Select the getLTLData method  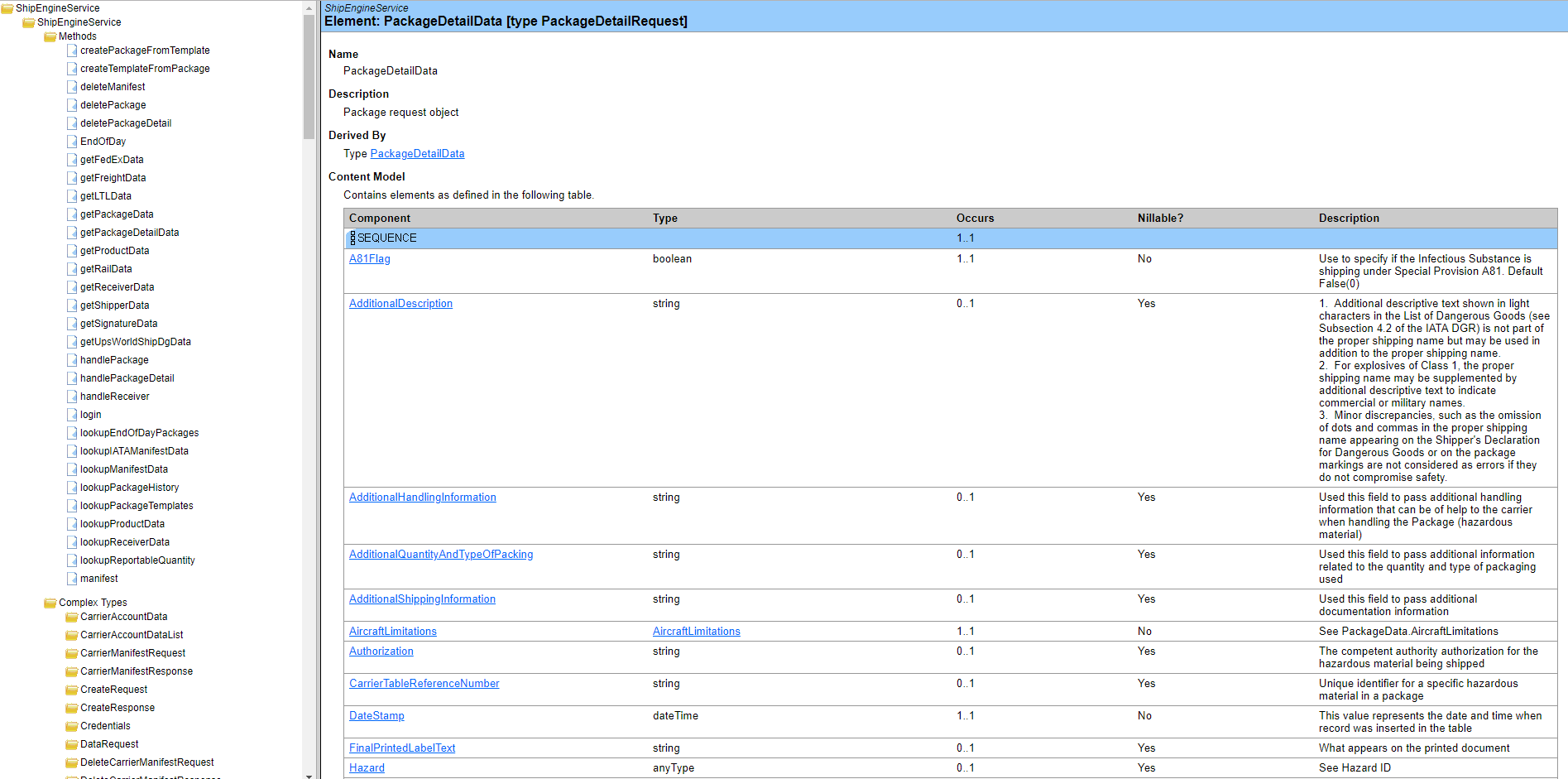(106, 196)
